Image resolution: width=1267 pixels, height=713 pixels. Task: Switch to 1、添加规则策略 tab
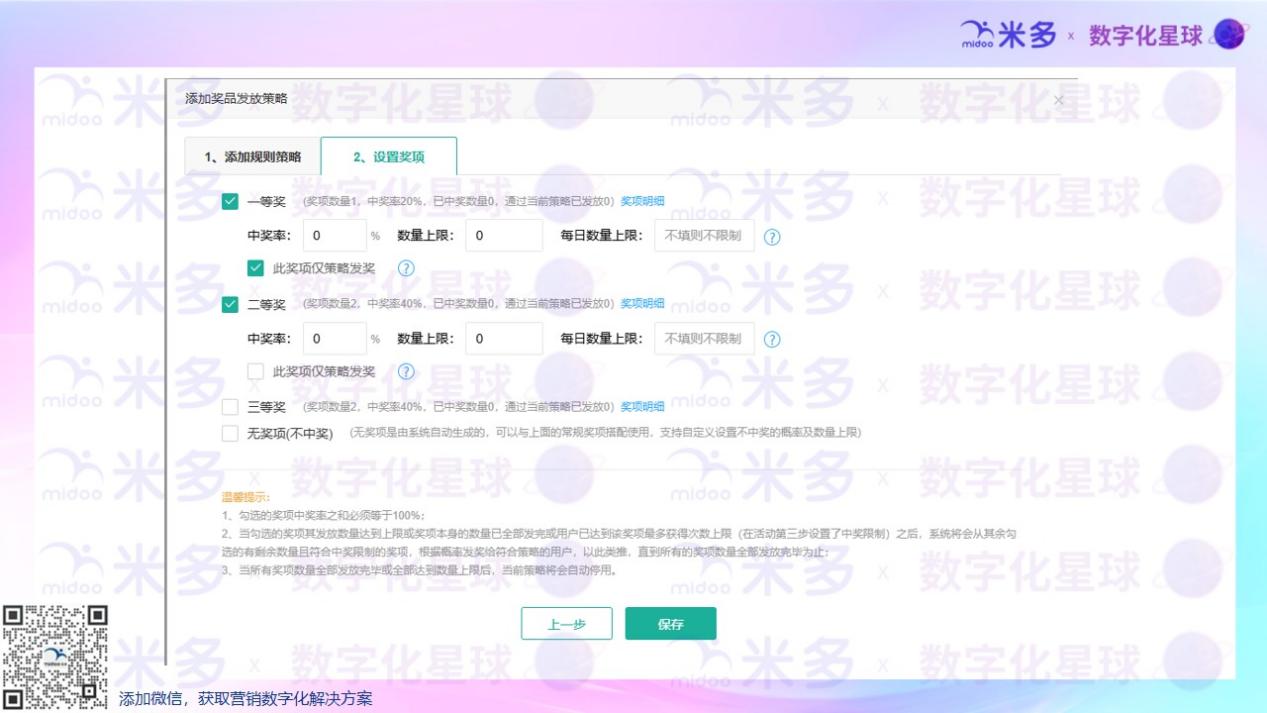pyautogui.click(x=252, y=157)
